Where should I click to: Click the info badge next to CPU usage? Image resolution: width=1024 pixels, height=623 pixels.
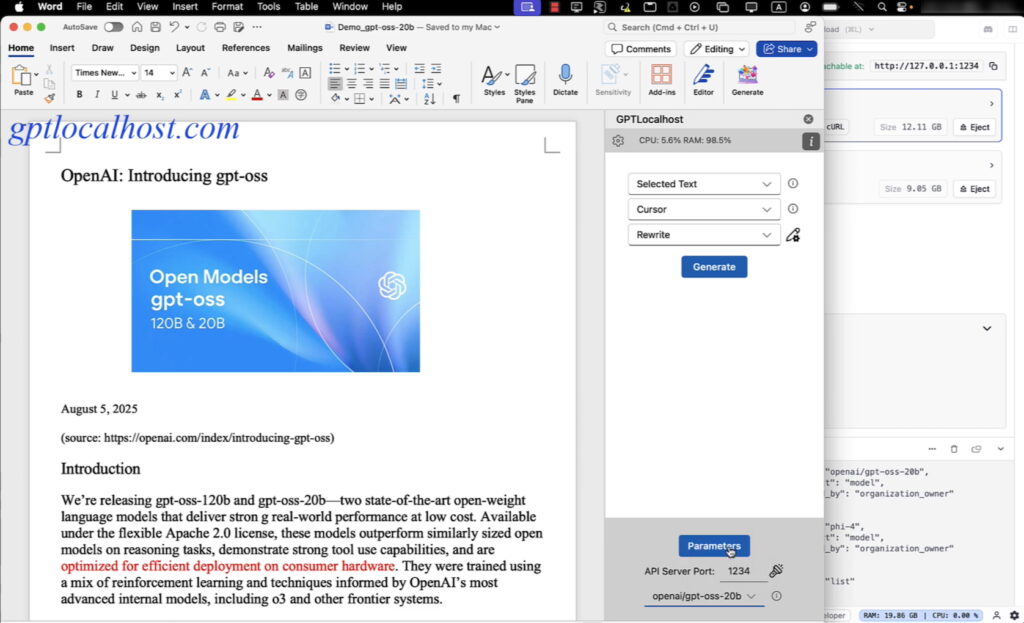[811, 141]
